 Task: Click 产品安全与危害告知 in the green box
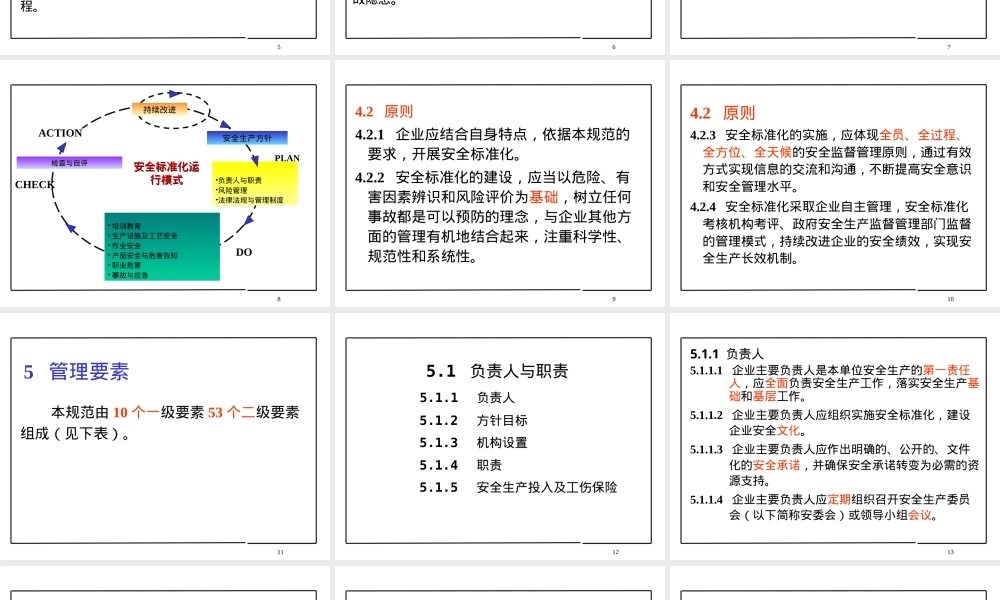click(143, 256)
